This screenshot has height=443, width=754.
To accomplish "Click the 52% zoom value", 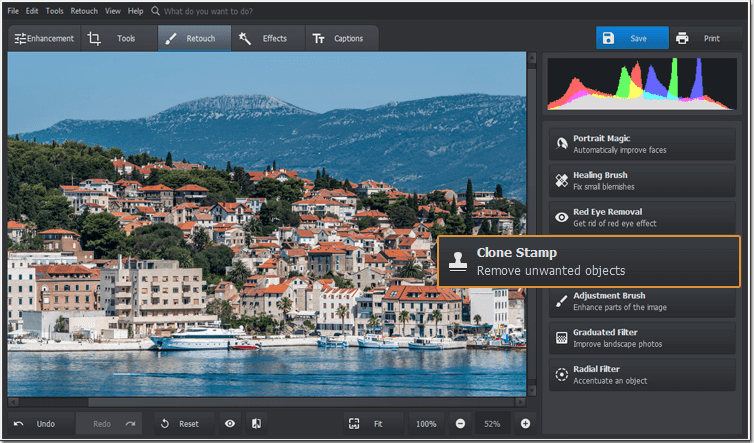I will click(492, 423).
